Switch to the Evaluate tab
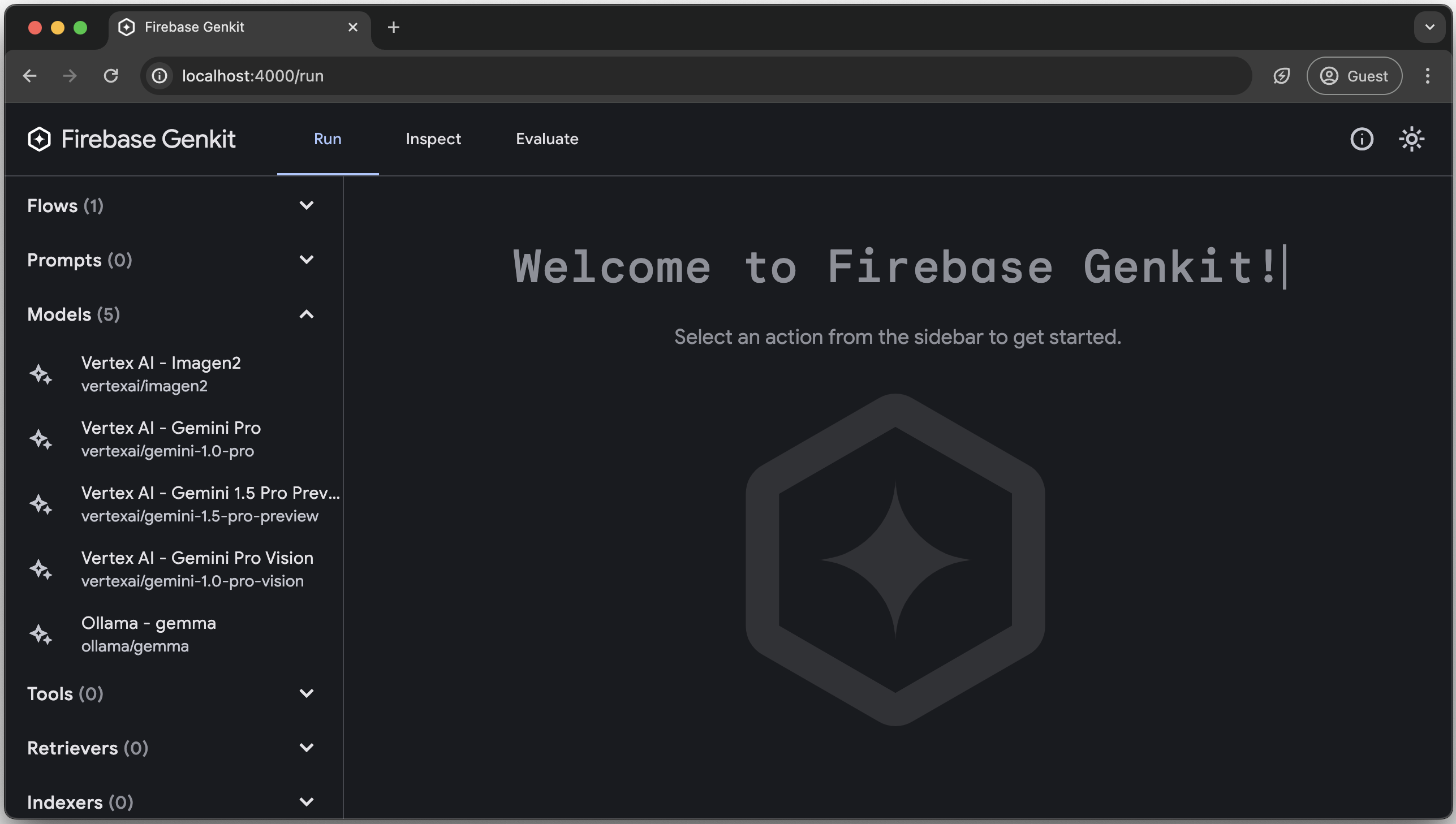This screenshot has width=1456, height=824. [x=547, y=139]
